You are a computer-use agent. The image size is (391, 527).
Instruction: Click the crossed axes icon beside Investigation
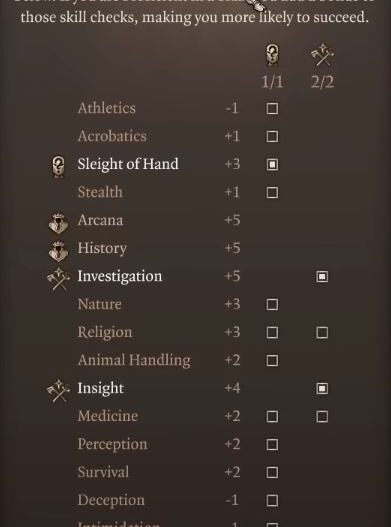(58, 278)
